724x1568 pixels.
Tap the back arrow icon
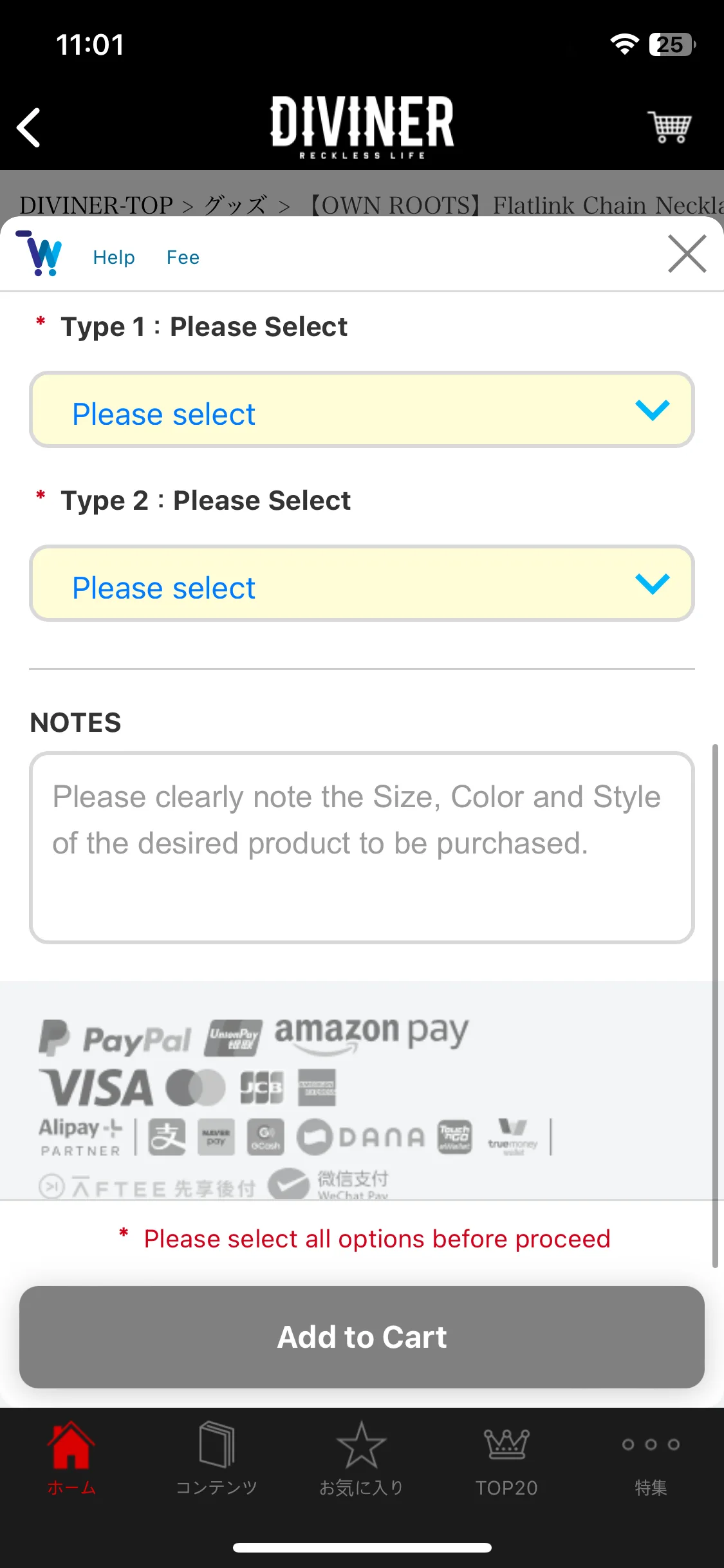(x=29, y=127)
